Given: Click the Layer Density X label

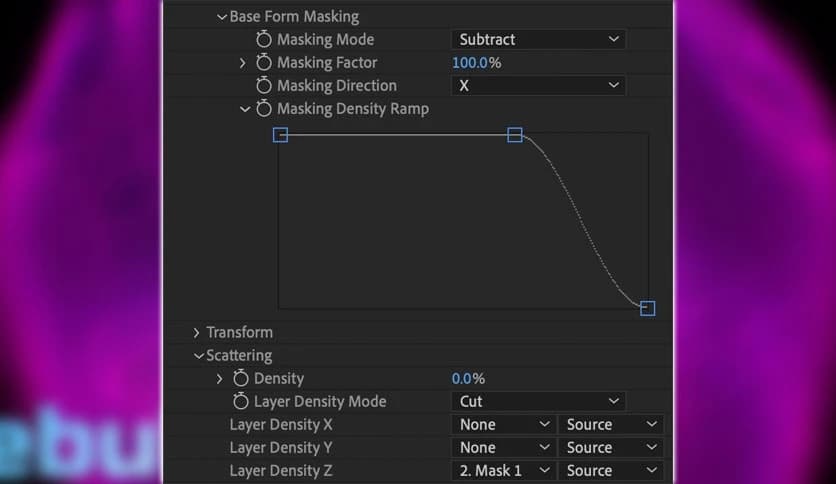Looking at the screenshot, I should (x=281, y=425).
